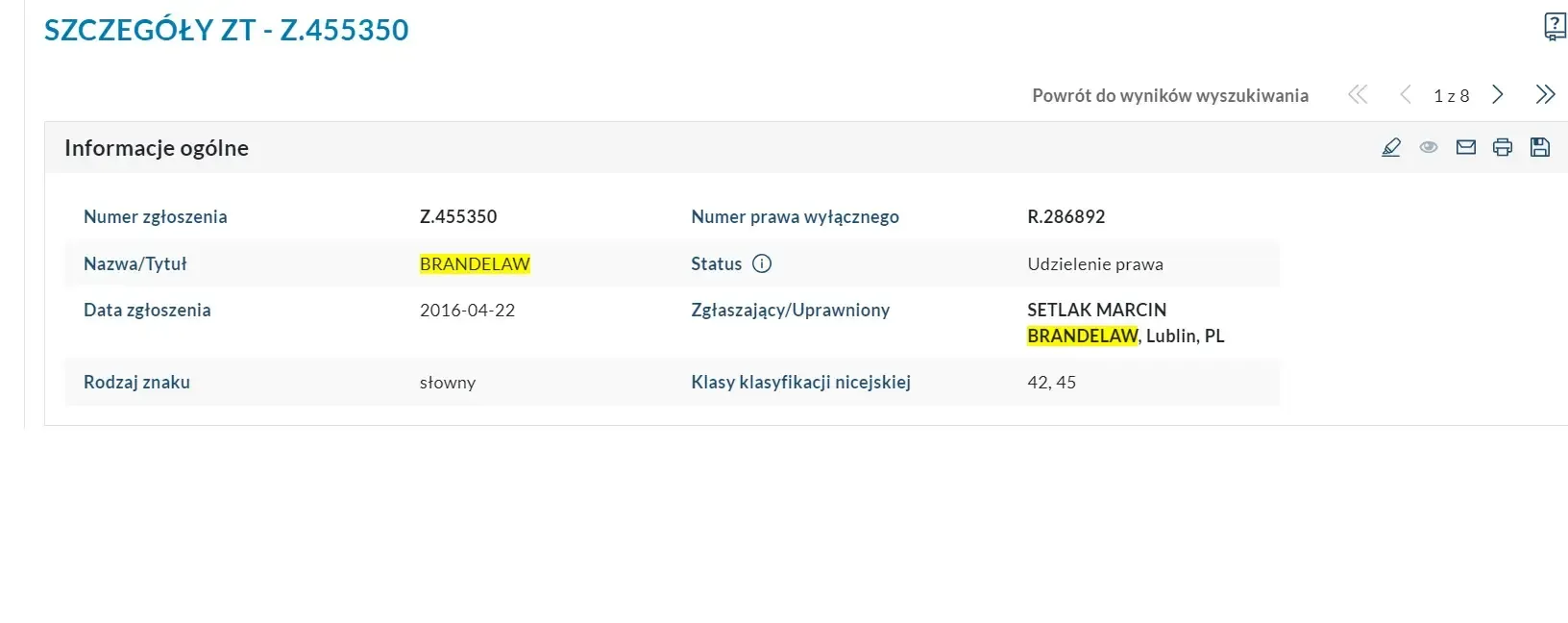Click the 1 z 8 page indicator
Screen dimensions: 1568x623
1451,95
